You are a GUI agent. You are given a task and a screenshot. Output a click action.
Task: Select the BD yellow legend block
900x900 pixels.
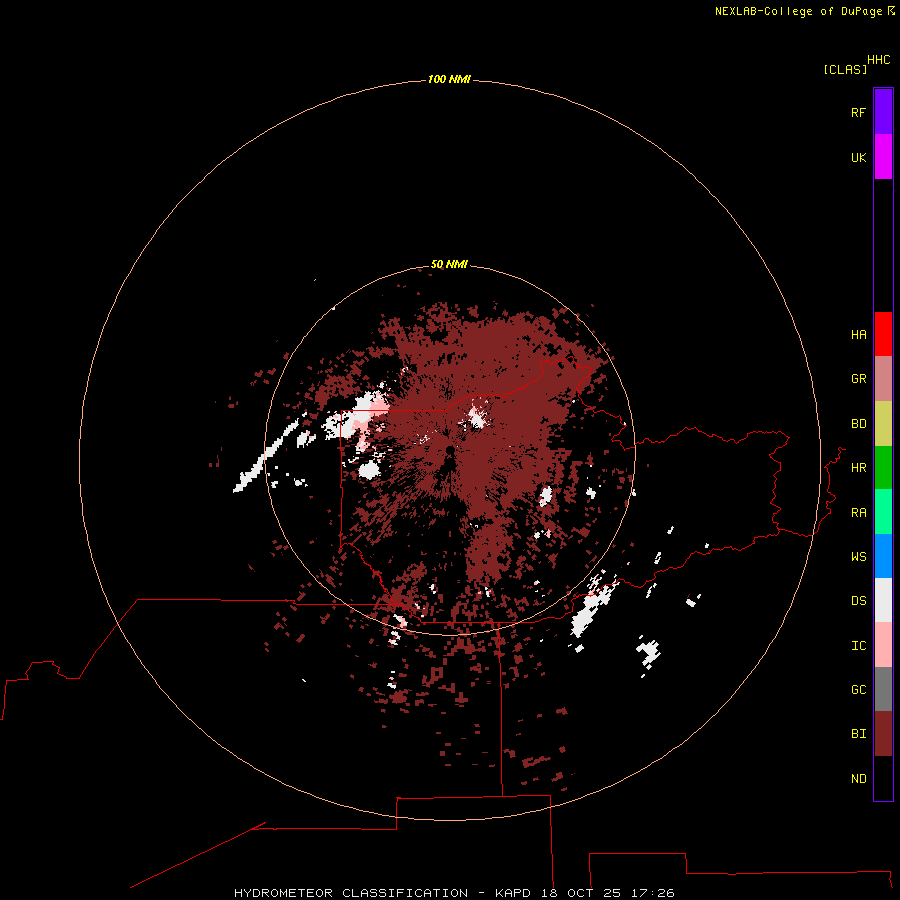point(883,424)
